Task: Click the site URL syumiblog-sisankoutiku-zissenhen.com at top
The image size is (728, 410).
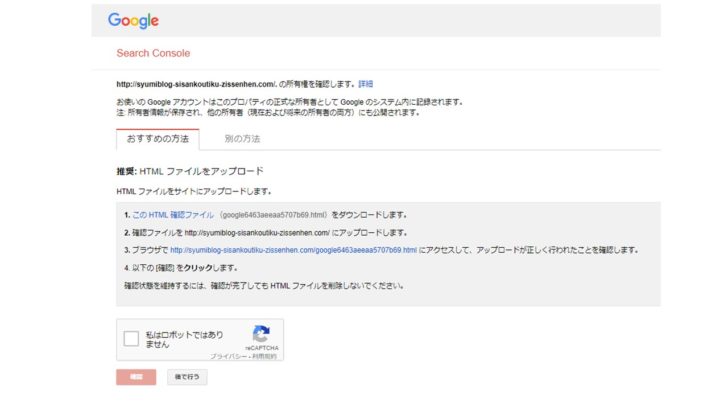Action: [196, 84]
